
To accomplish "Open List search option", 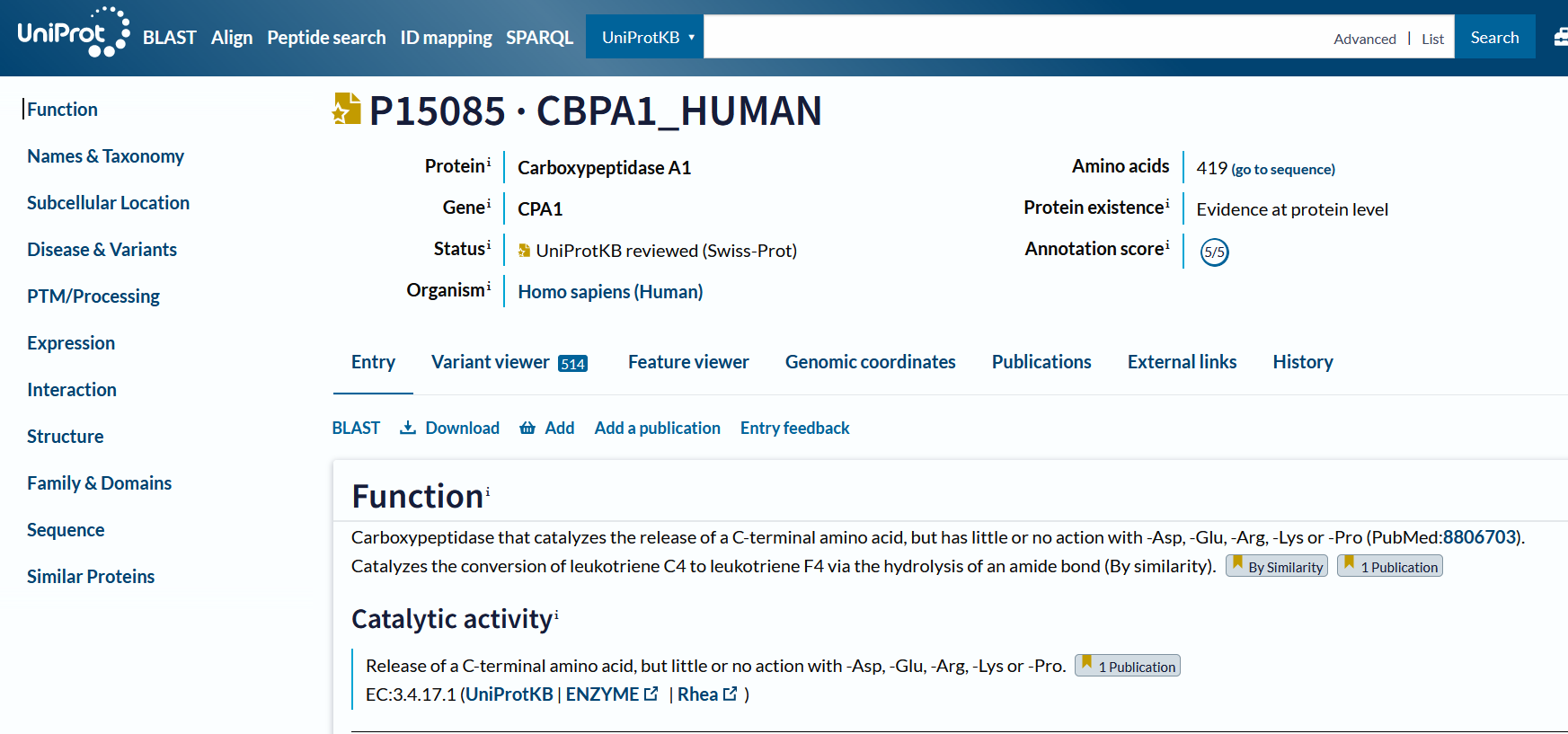I will (1433, 39).
